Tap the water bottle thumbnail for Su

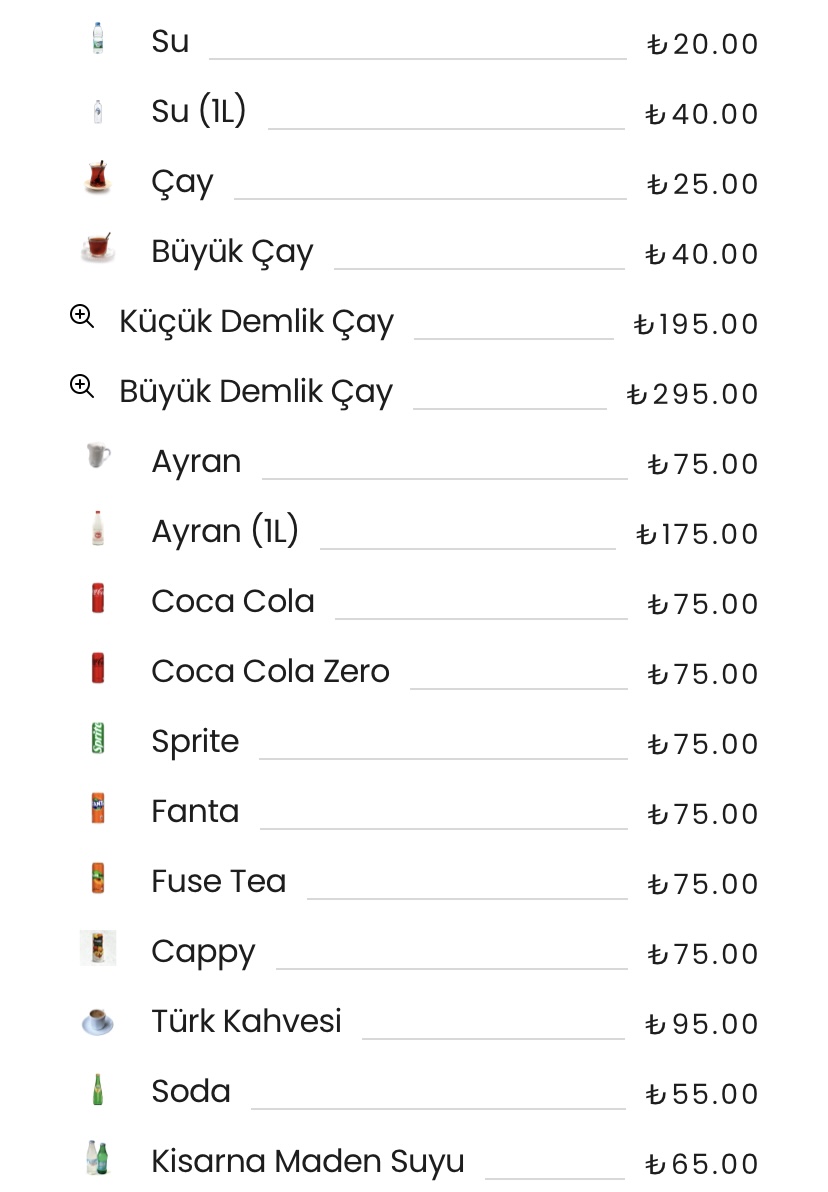(x=97, y=39)
